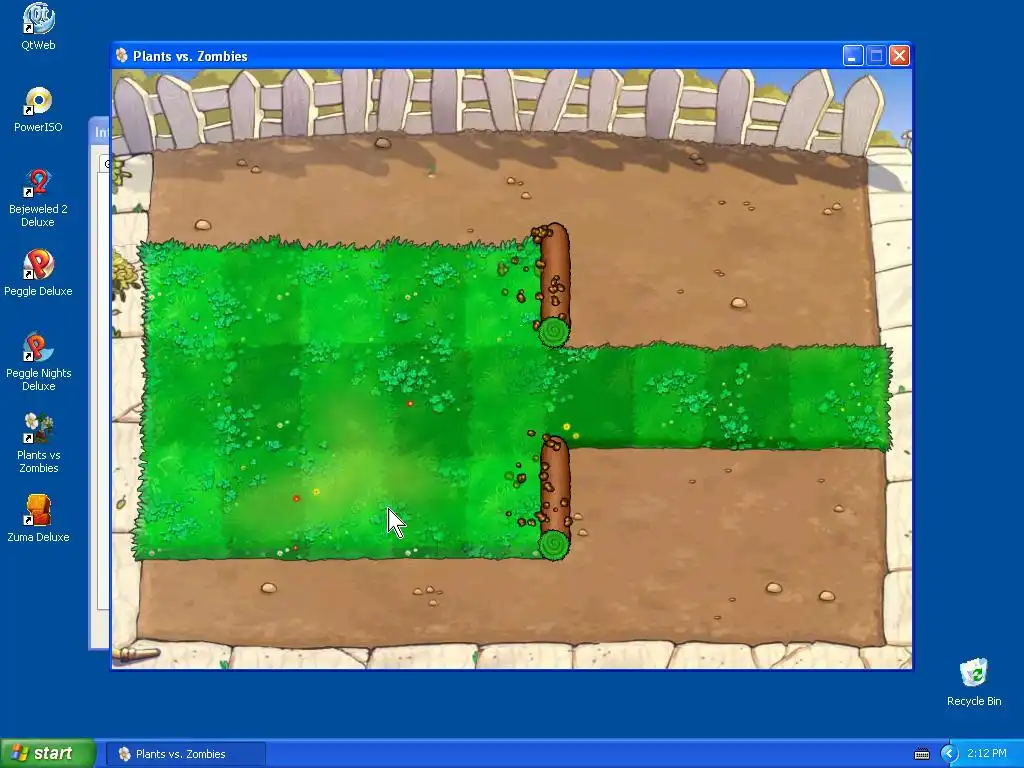Open the QtWeb desktop shortcut

[39, 26]
